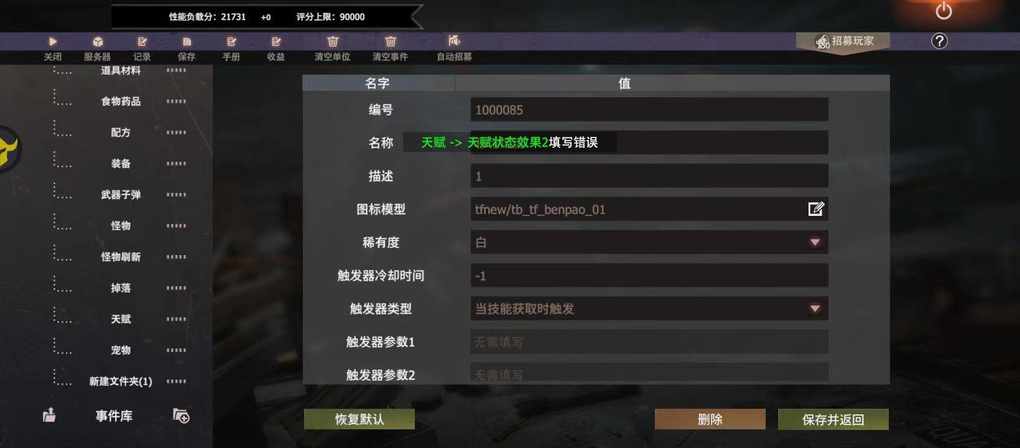Click the 记录 record icon
This screenshot has width=1020, height=448.
coord(142,41)
